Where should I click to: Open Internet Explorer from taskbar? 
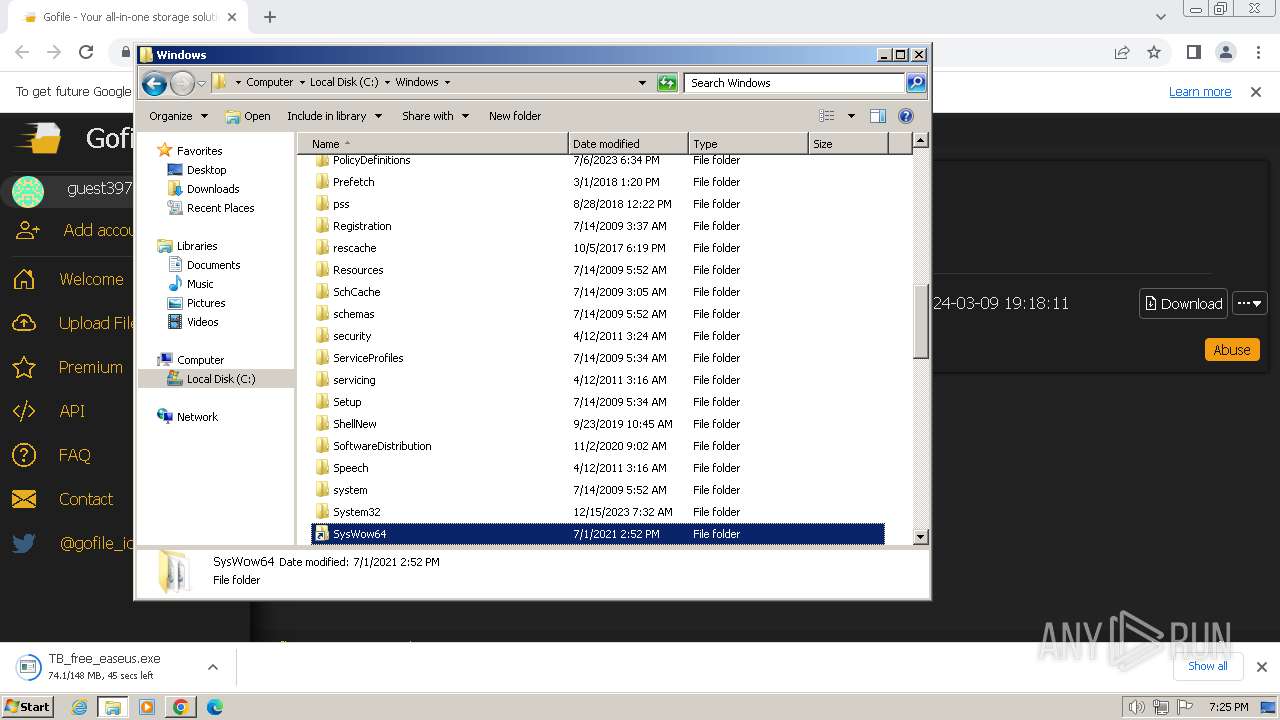pos(80,707)
